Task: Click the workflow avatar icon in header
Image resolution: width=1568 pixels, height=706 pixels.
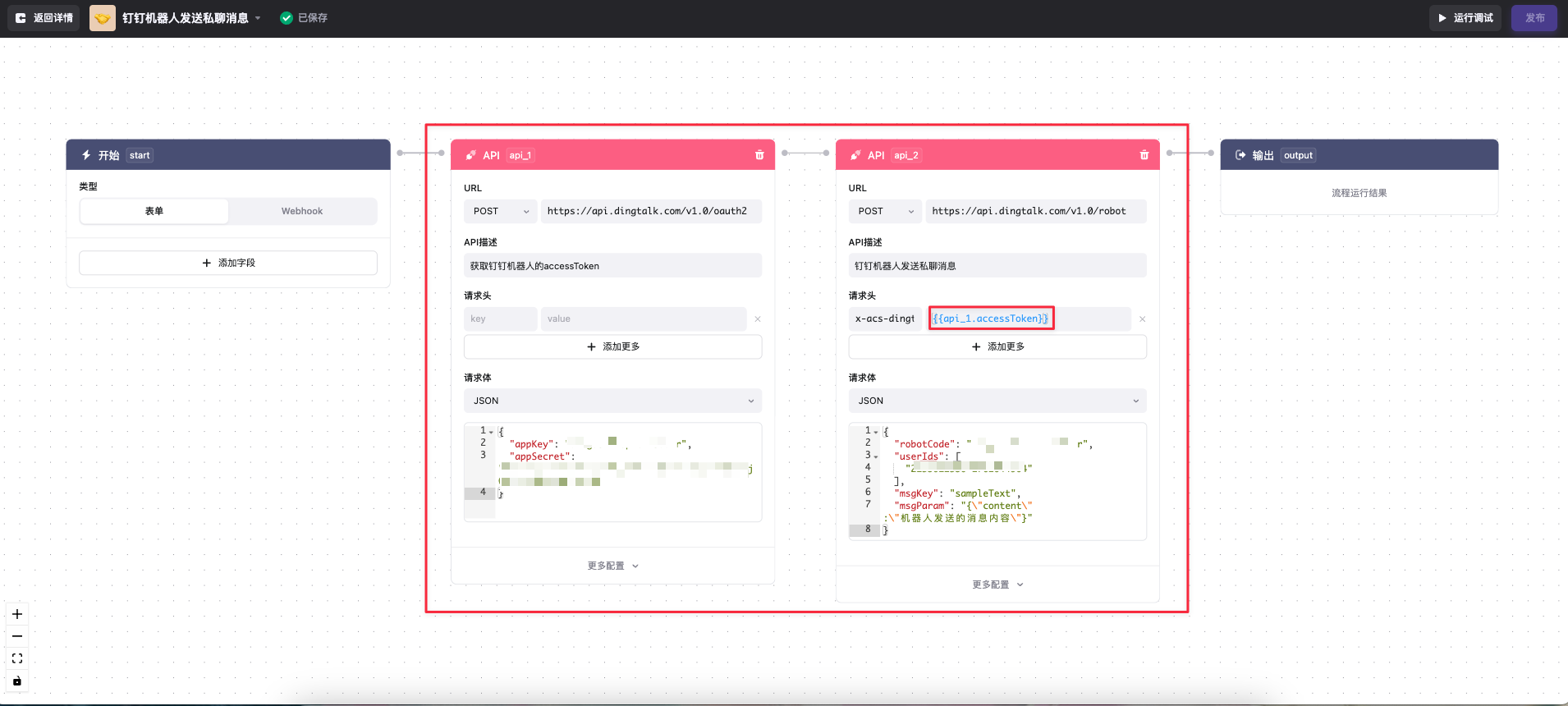Action: coord(103,18)
